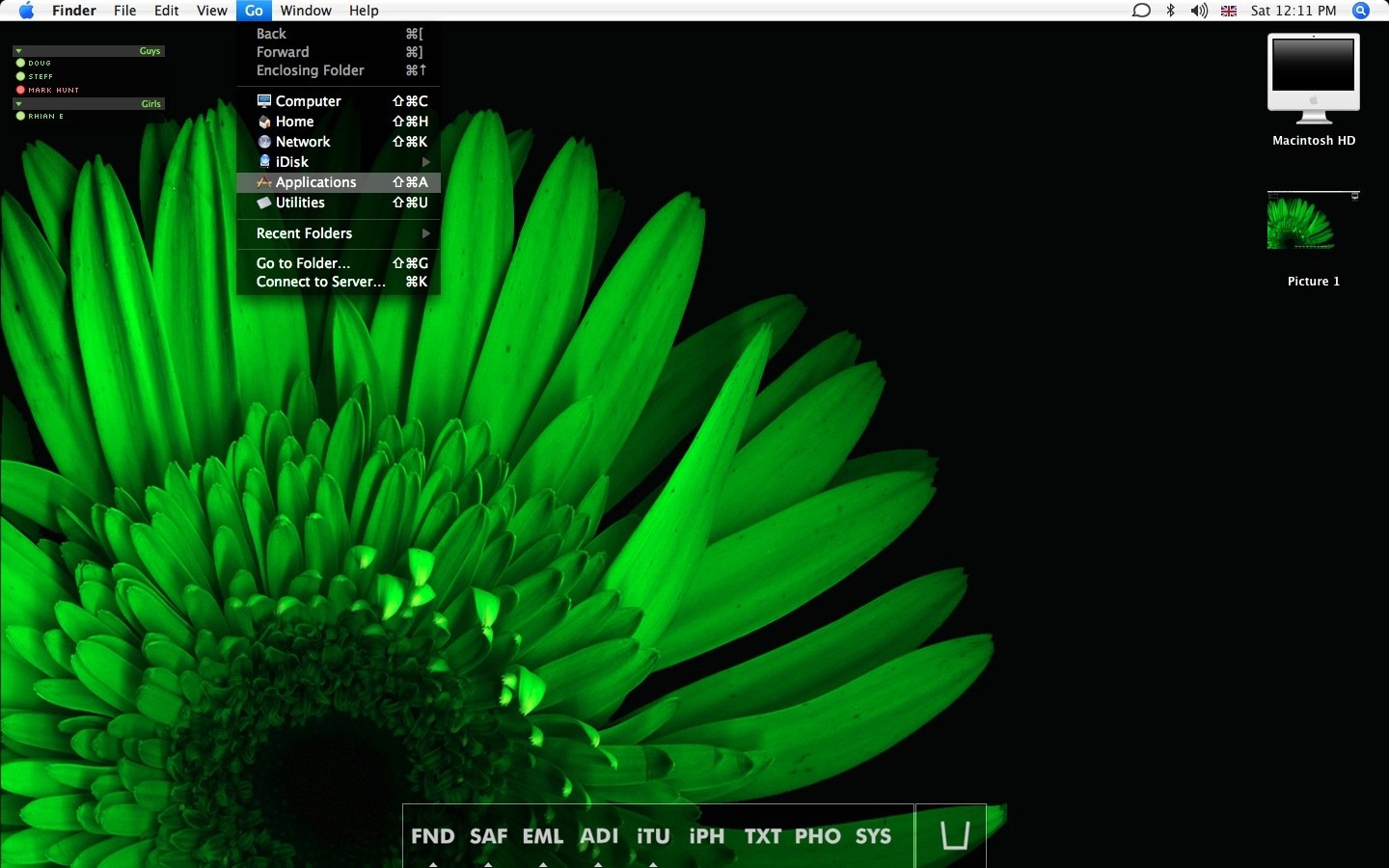This screenshot has width=1389, height=868.
Task: Click the ADI dock icon
Action: coord(599,836)
